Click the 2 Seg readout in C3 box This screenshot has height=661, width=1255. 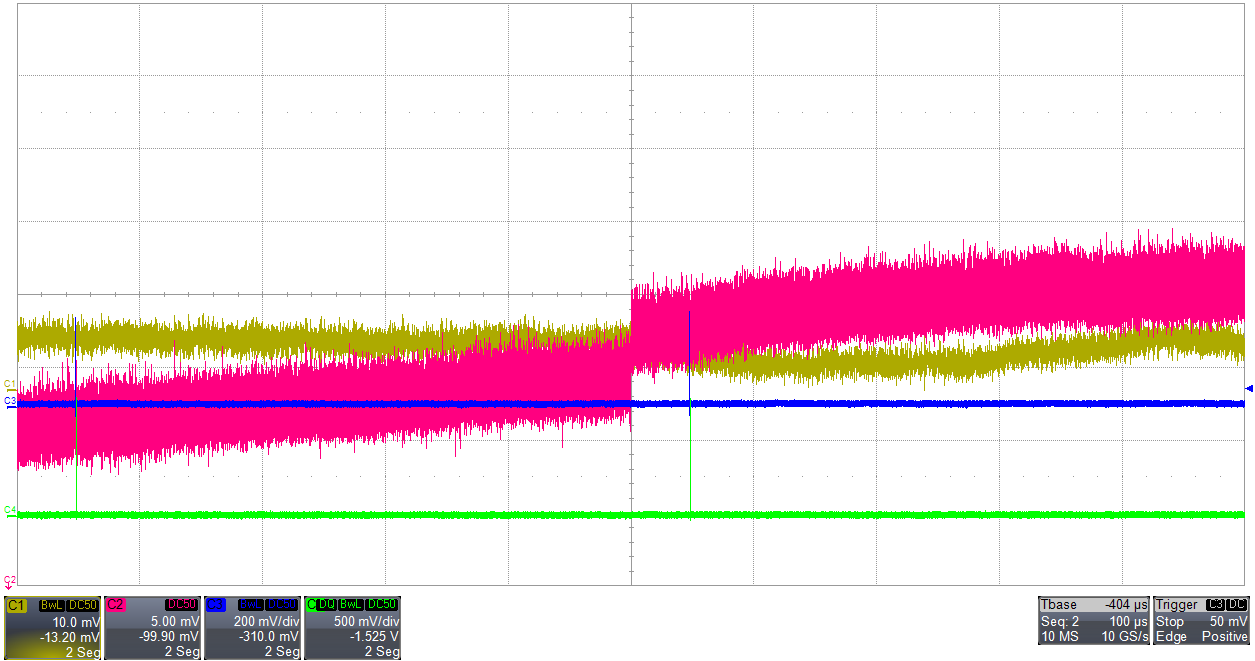282,652
